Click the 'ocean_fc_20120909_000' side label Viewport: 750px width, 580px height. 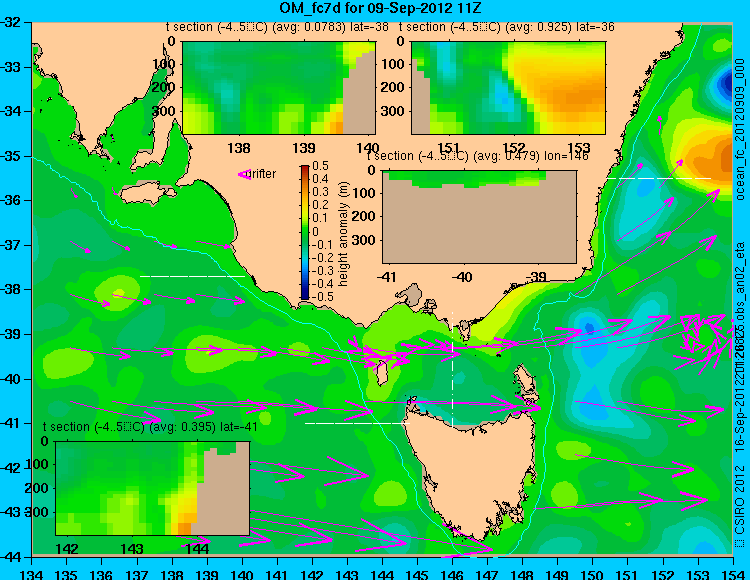point(740,130)
